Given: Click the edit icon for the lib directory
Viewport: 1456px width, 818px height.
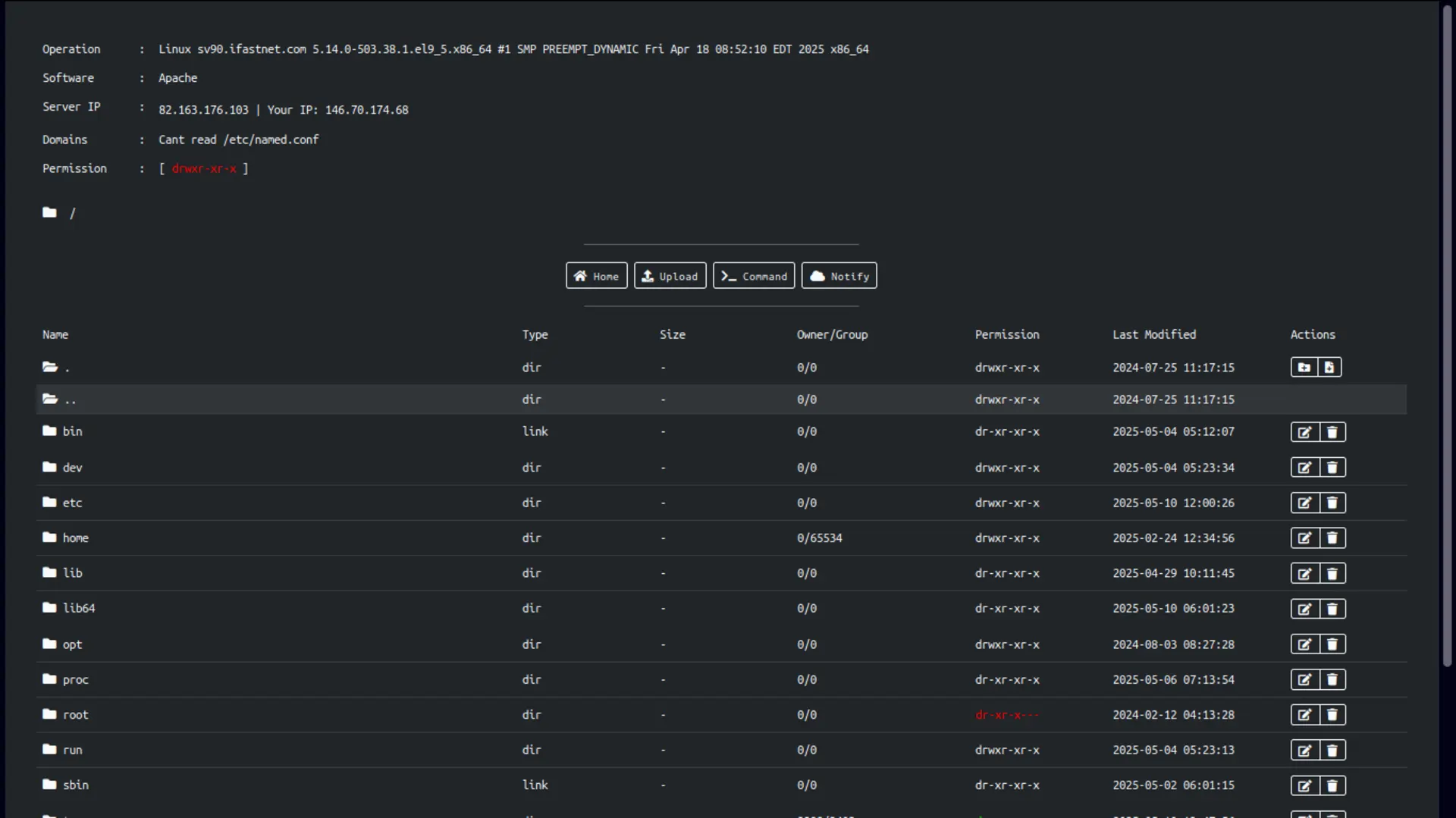Looking at the screenshot, I should point(1305,573).
